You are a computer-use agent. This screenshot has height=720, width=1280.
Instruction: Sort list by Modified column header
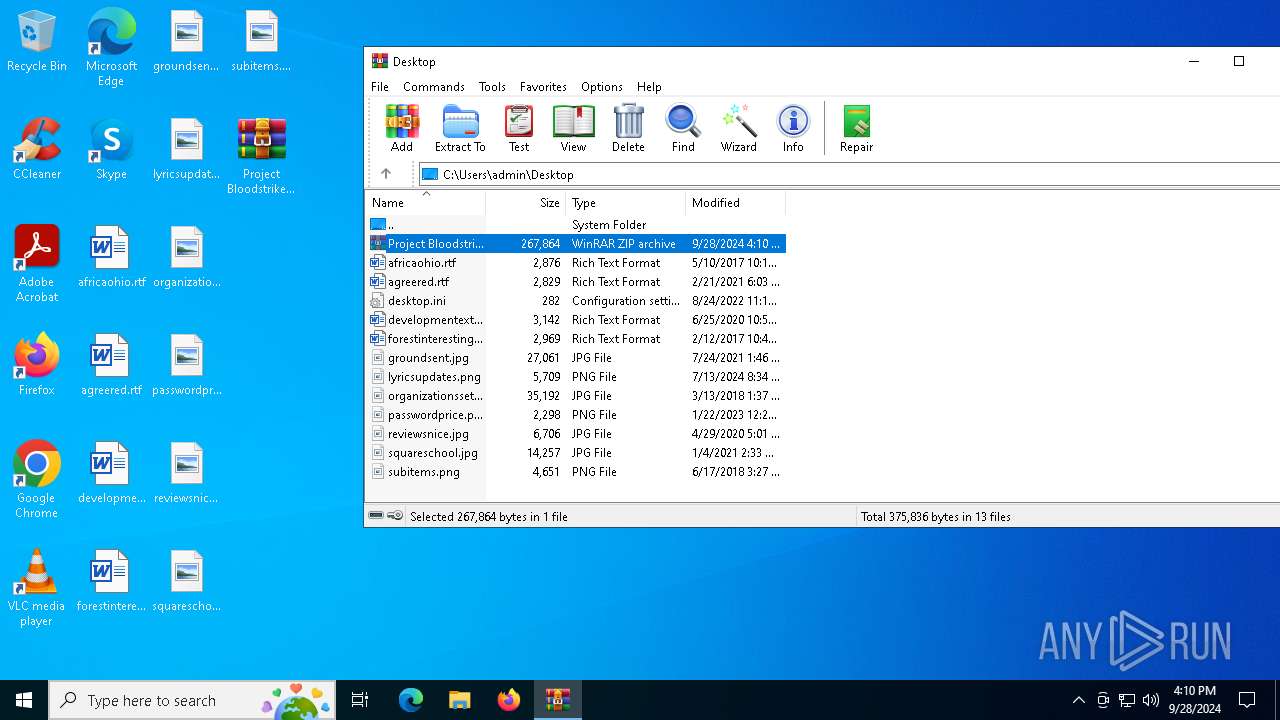[x=736, y=203]
